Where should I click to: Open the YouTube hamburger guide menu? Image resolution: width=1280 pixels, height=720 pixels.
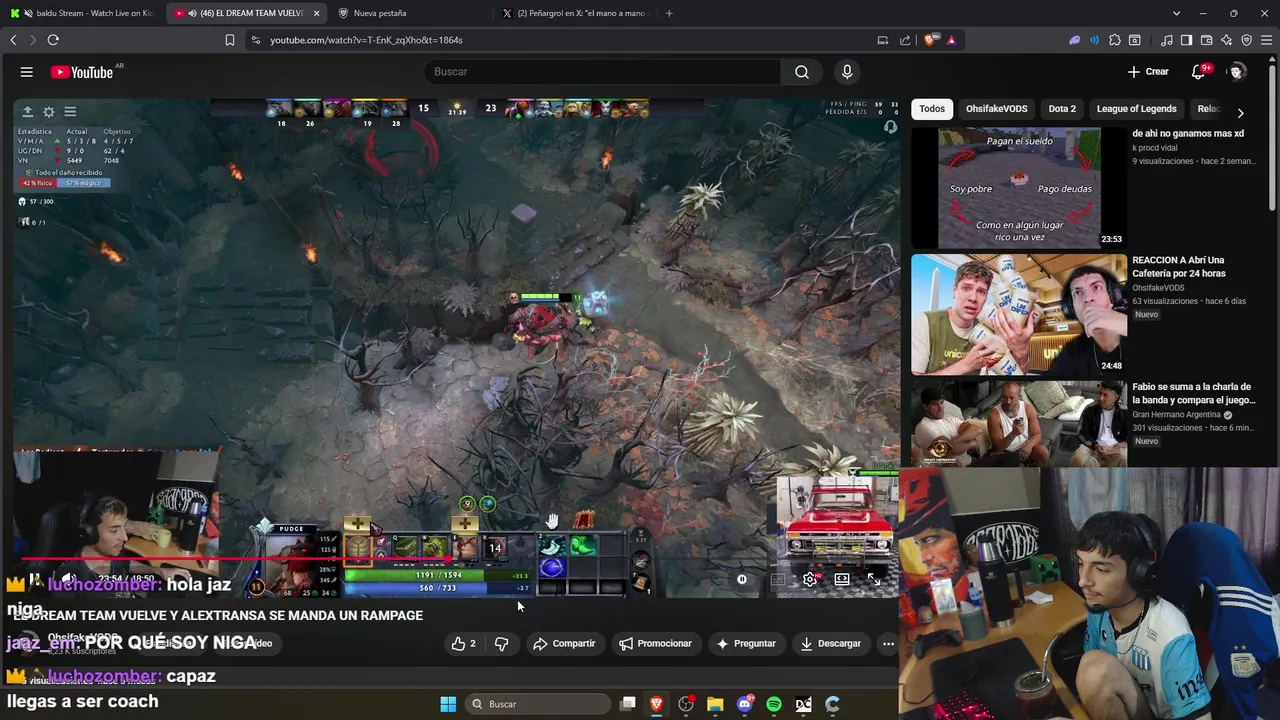[27, 72]
